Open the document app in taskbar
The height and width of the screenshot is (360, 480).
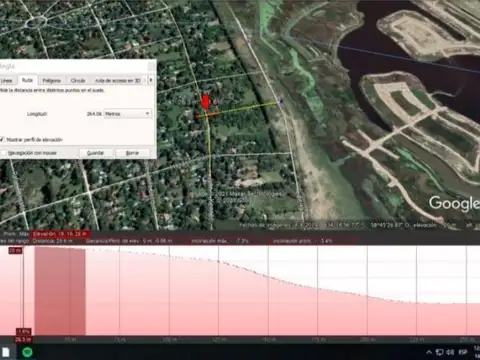click(6, 352)
